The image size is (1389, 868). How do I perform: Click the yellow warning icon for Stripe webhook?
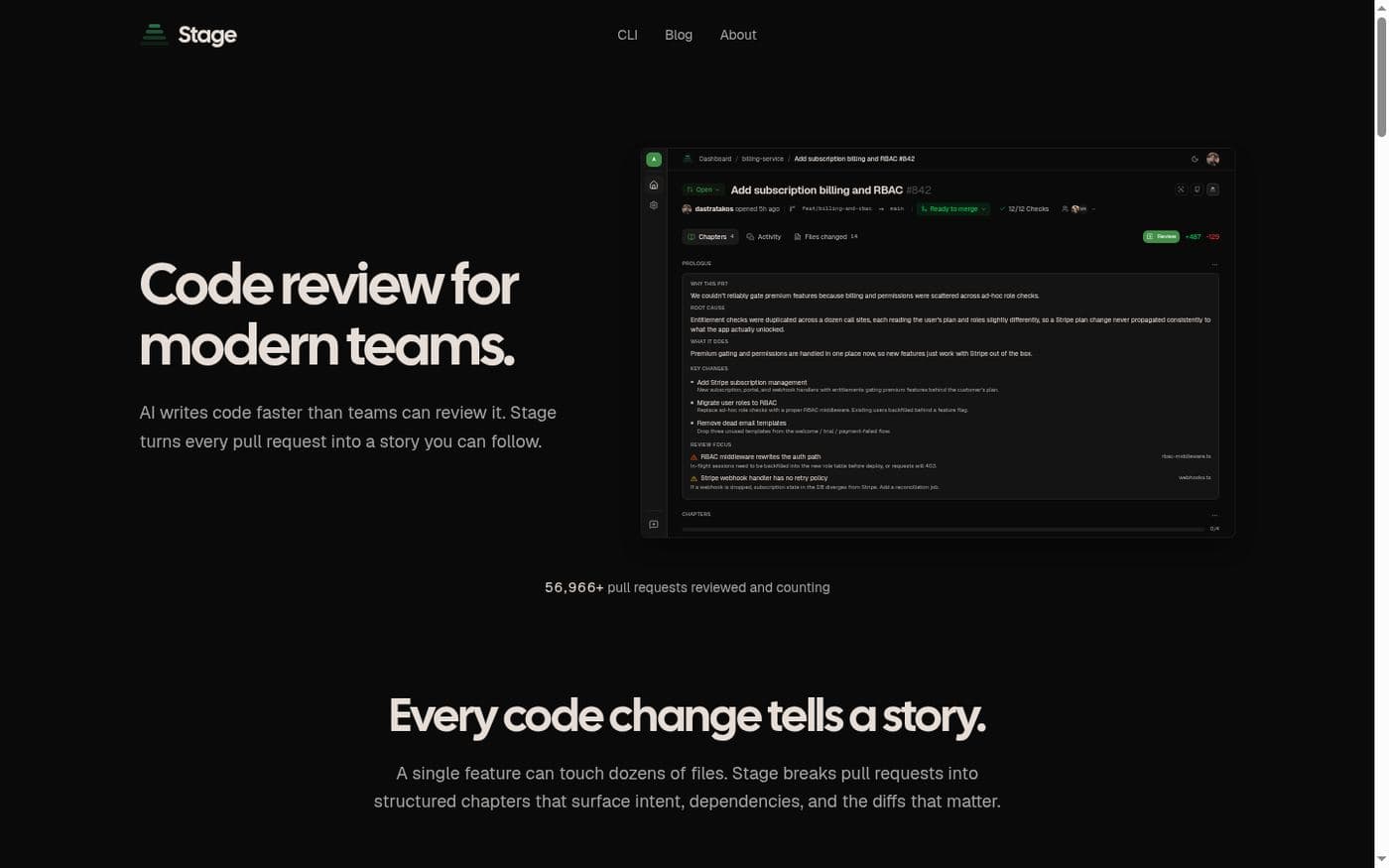pos(694,478)
